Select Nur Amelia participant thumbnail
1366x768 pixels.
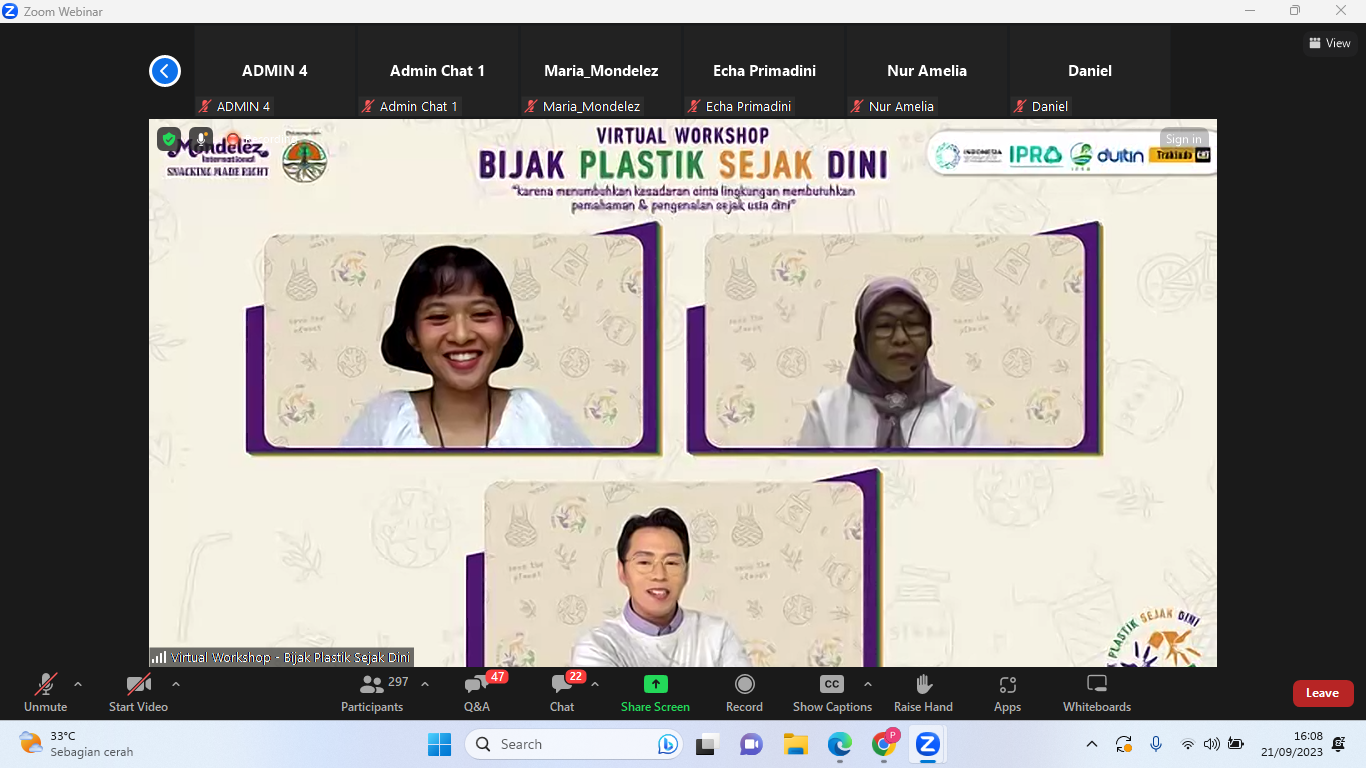click(x=927, y=72)
